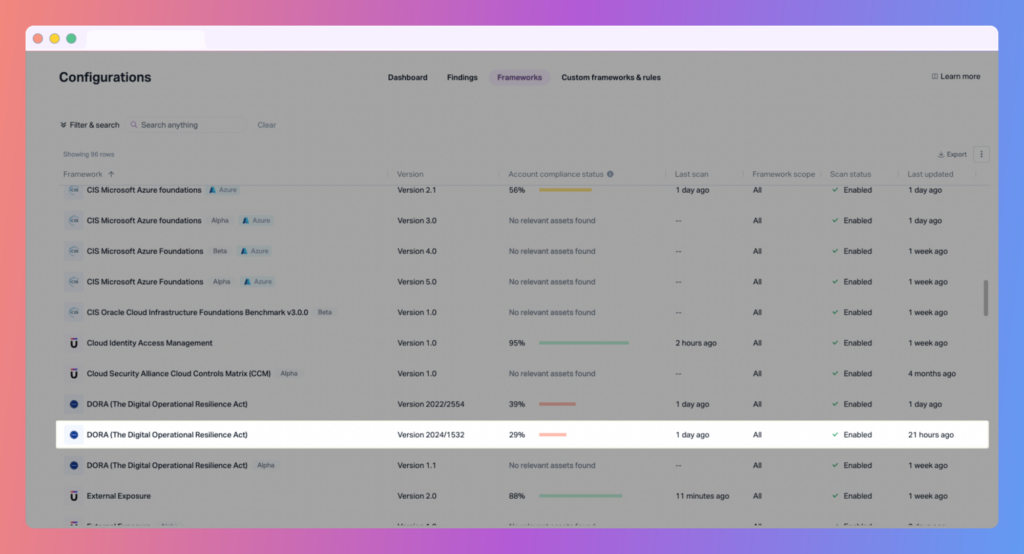This screenshot has height=554, width=1024.
Task: Click the table's vertical scrollbar
Action: [x=985, y=298]
